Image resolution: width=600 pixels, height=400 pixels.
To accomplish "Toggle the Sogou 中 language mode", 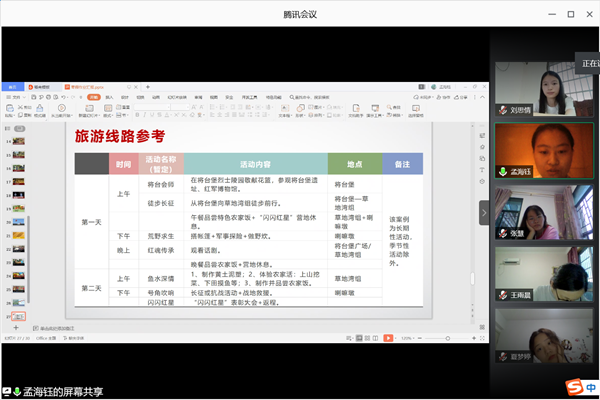I will (591, 387).
